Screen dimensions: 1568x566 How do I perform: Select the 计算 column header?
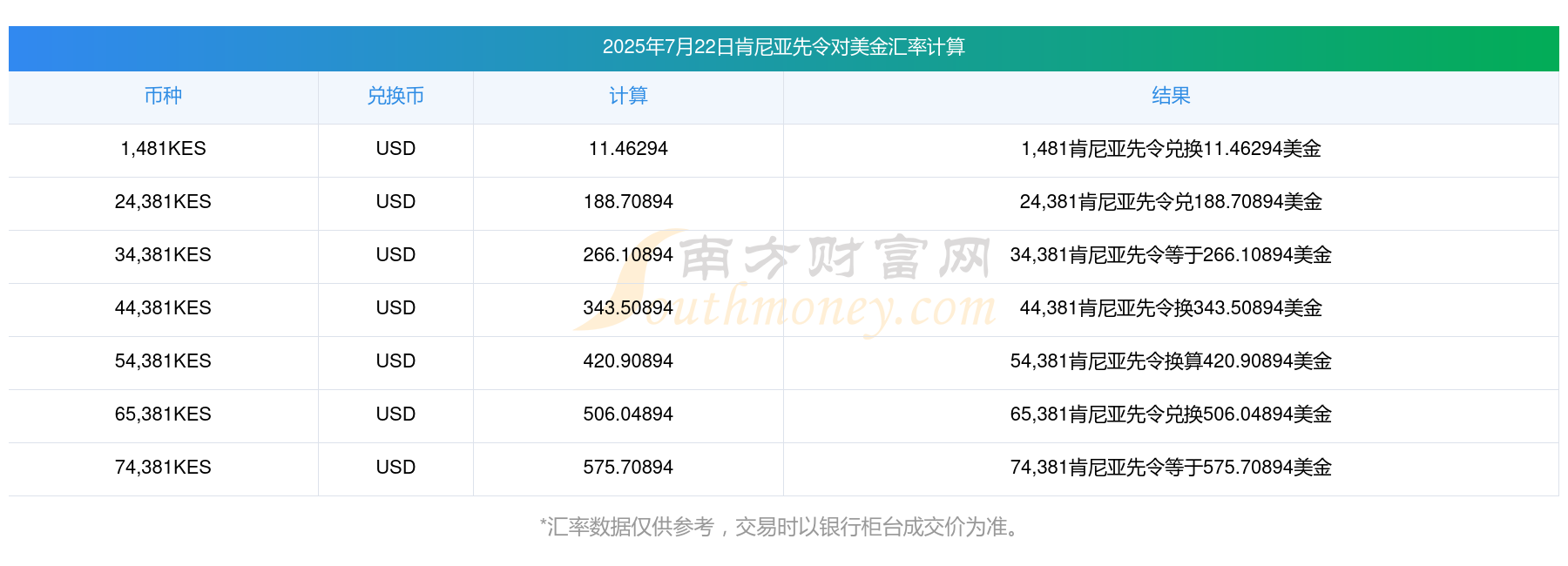coord(628,96)
